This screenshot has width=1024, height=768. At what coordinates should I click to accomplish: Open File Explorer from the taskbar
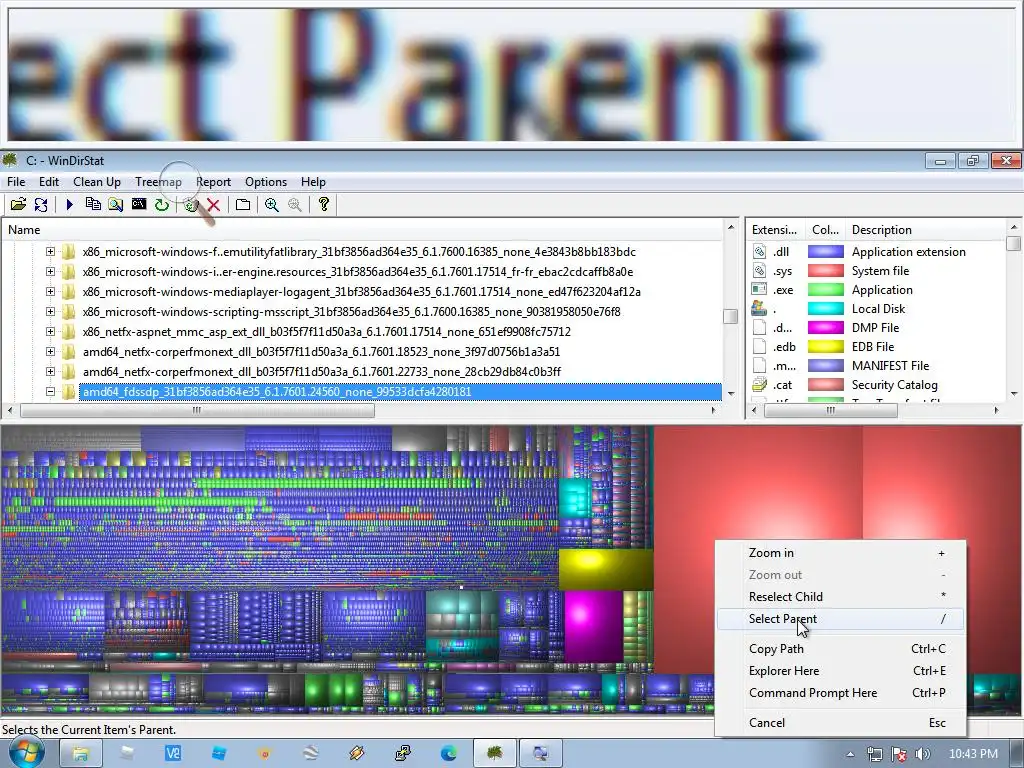click(x=80, y=754)
